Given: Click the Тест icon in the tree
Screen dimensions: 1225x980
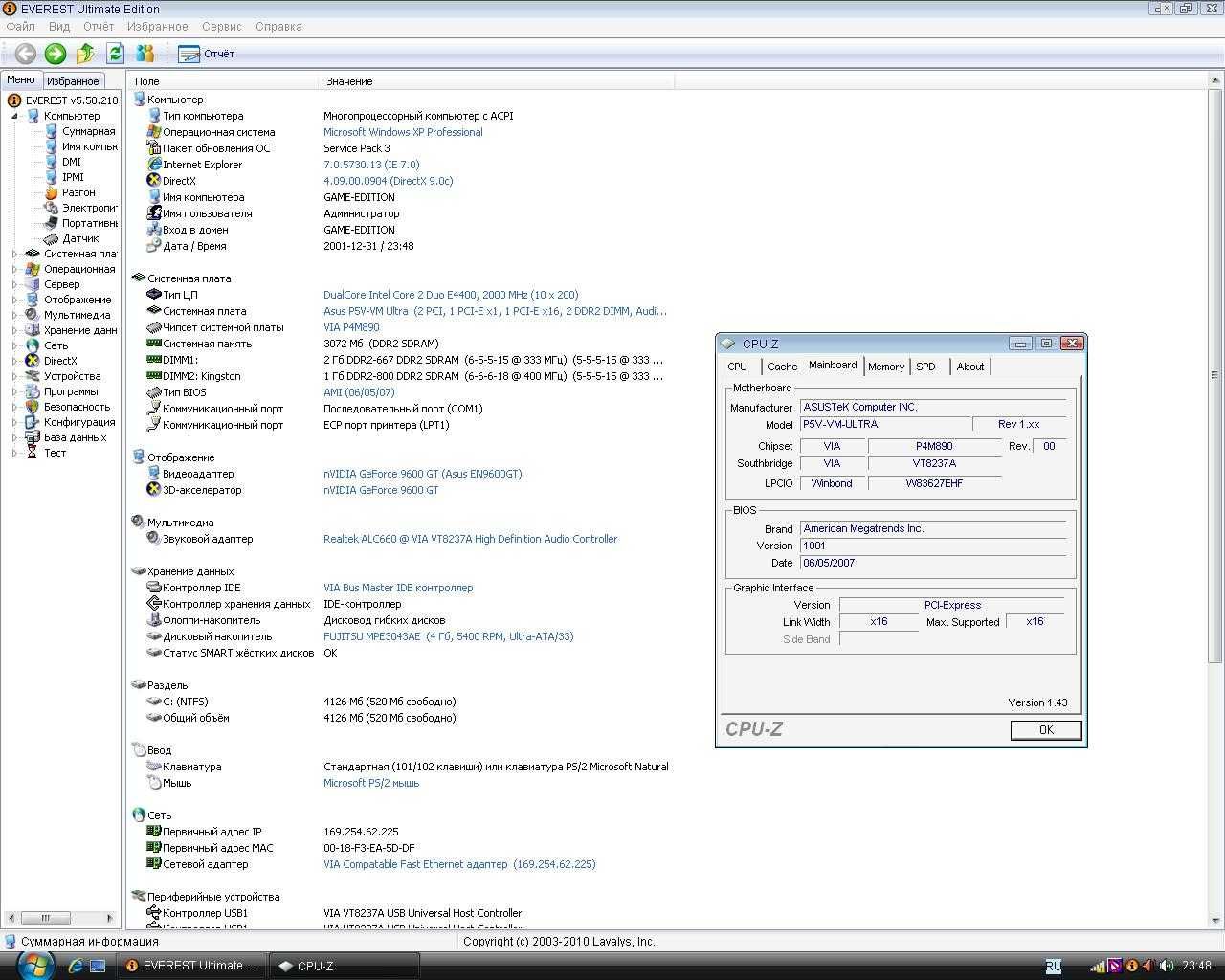Looking at the screenshot, I should [x=33, y=453].
